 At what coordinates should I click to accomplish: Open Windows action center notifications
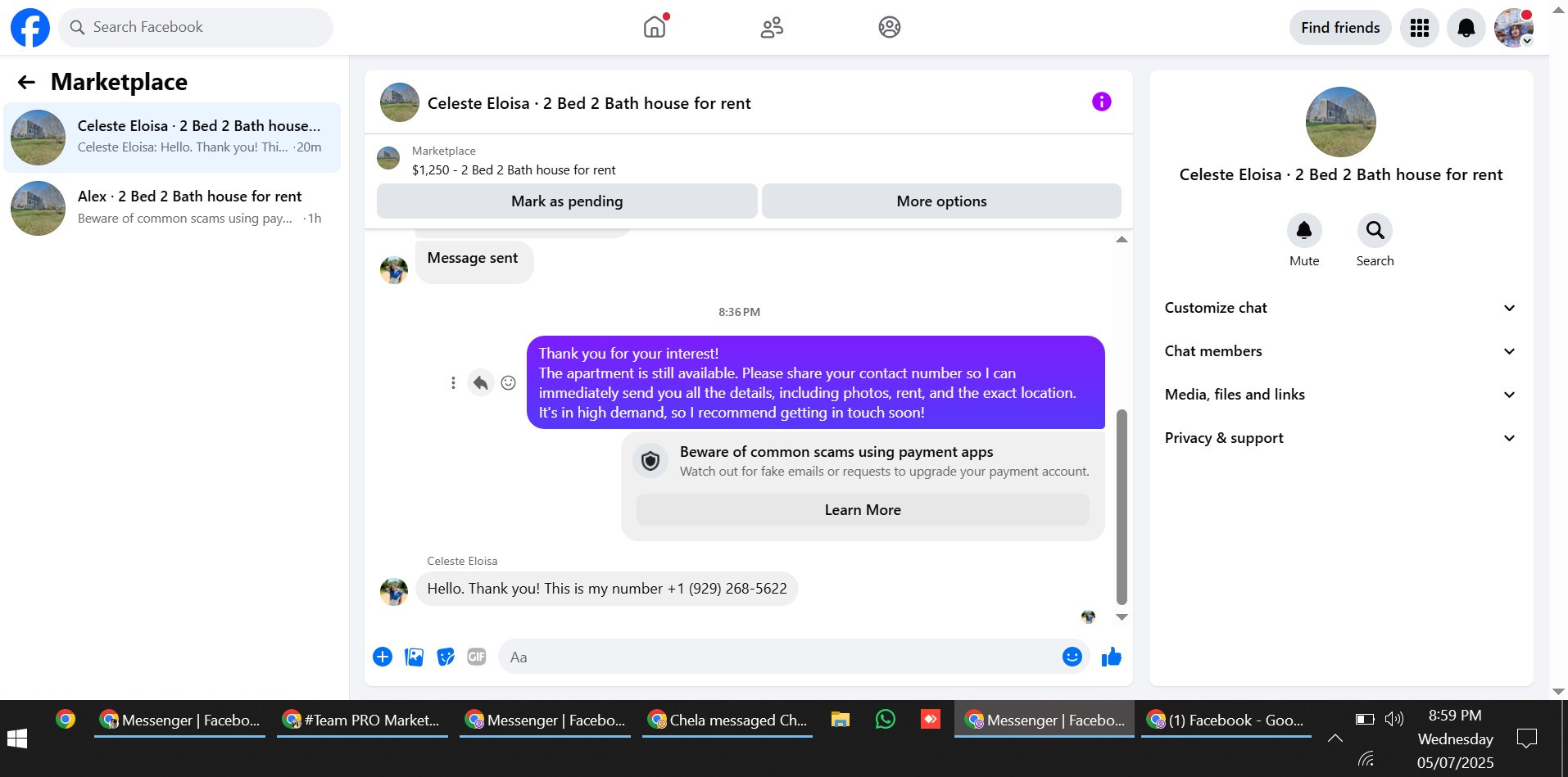[1527, 739]
